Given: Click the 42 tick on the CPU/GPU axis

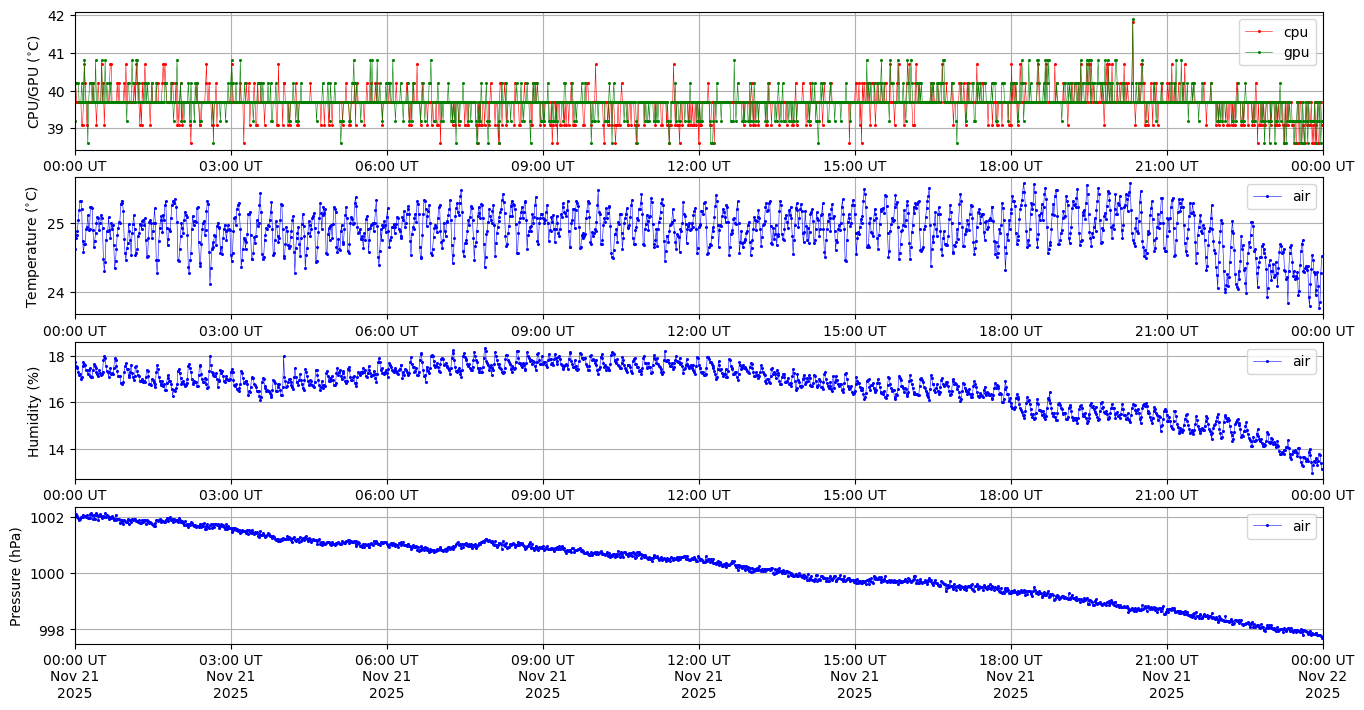Looking at the screenshot, I should tap(56, 16).
